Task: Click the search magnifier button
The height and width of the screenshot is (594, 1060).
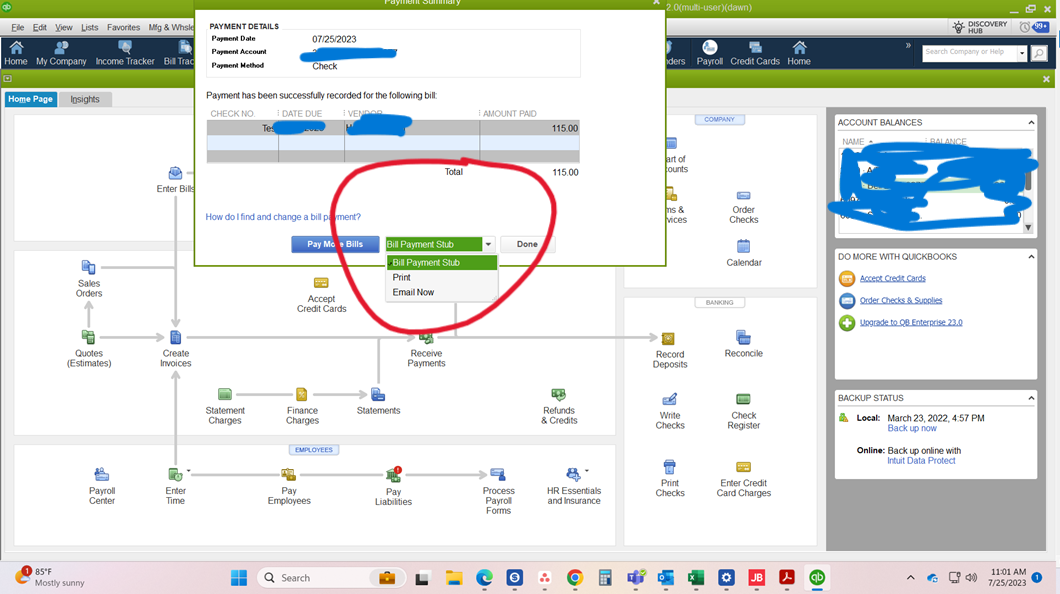Action: (1039, 53)
